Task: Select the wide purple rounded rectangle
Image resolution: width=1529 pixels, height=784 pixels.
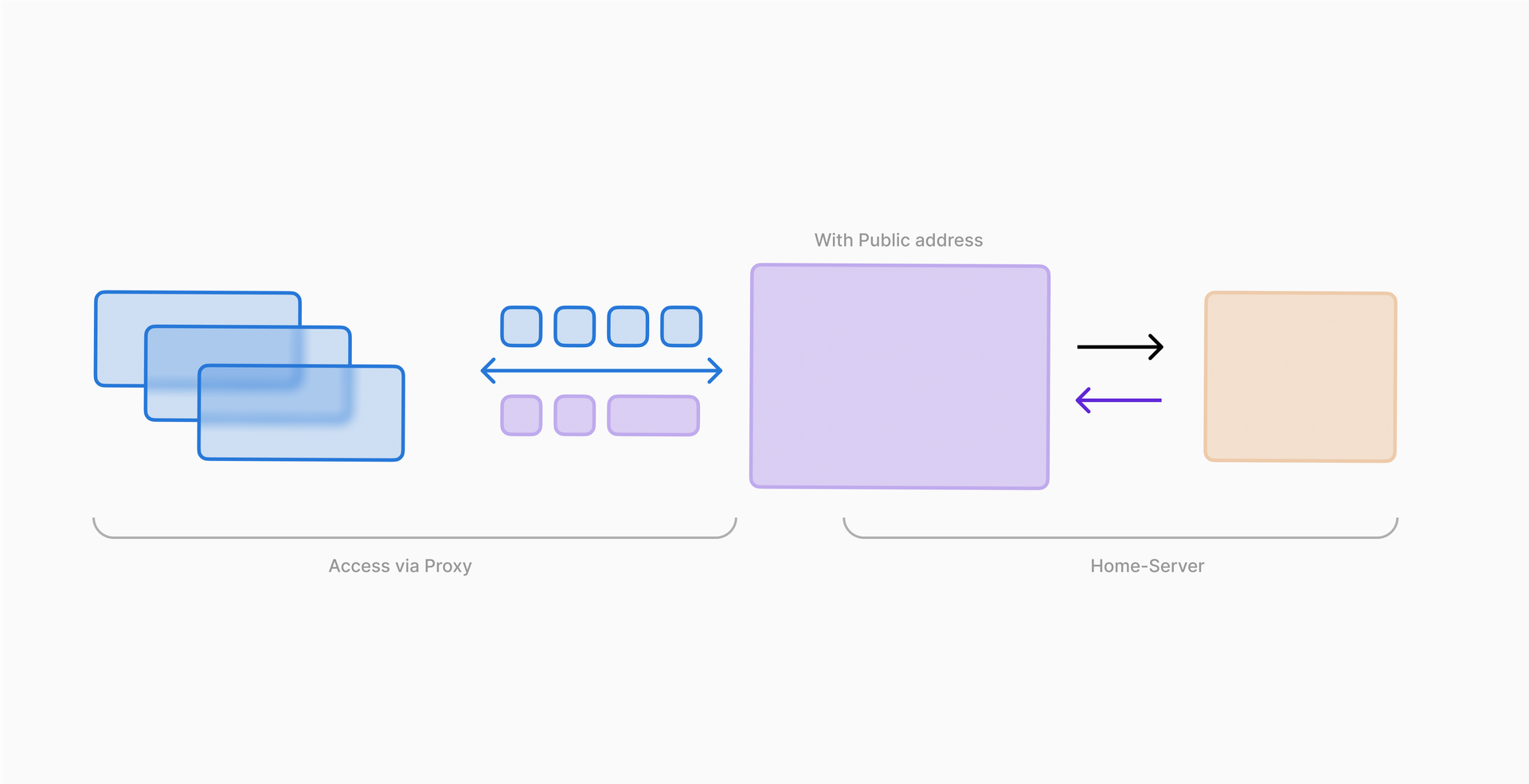Action: (x=653, y=415)
